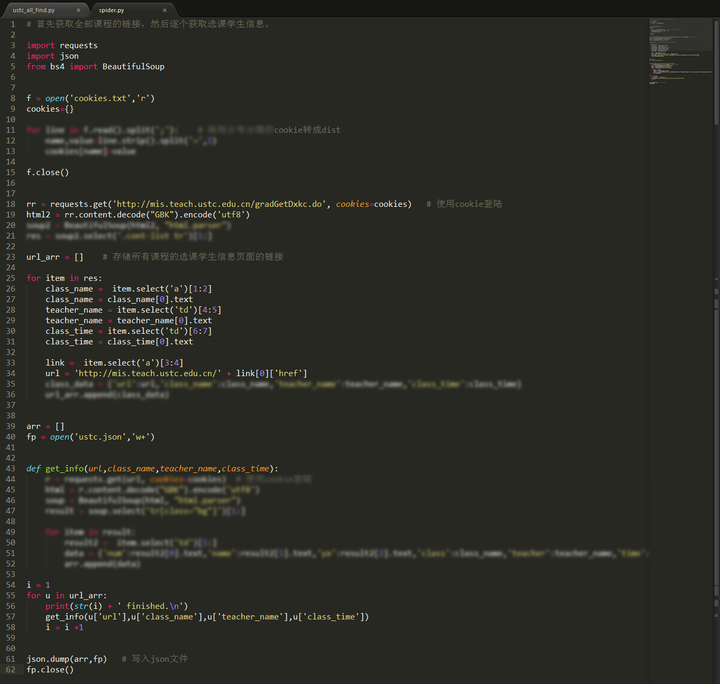Close the ustc_all_find.py tab

[x=78, y=10]
